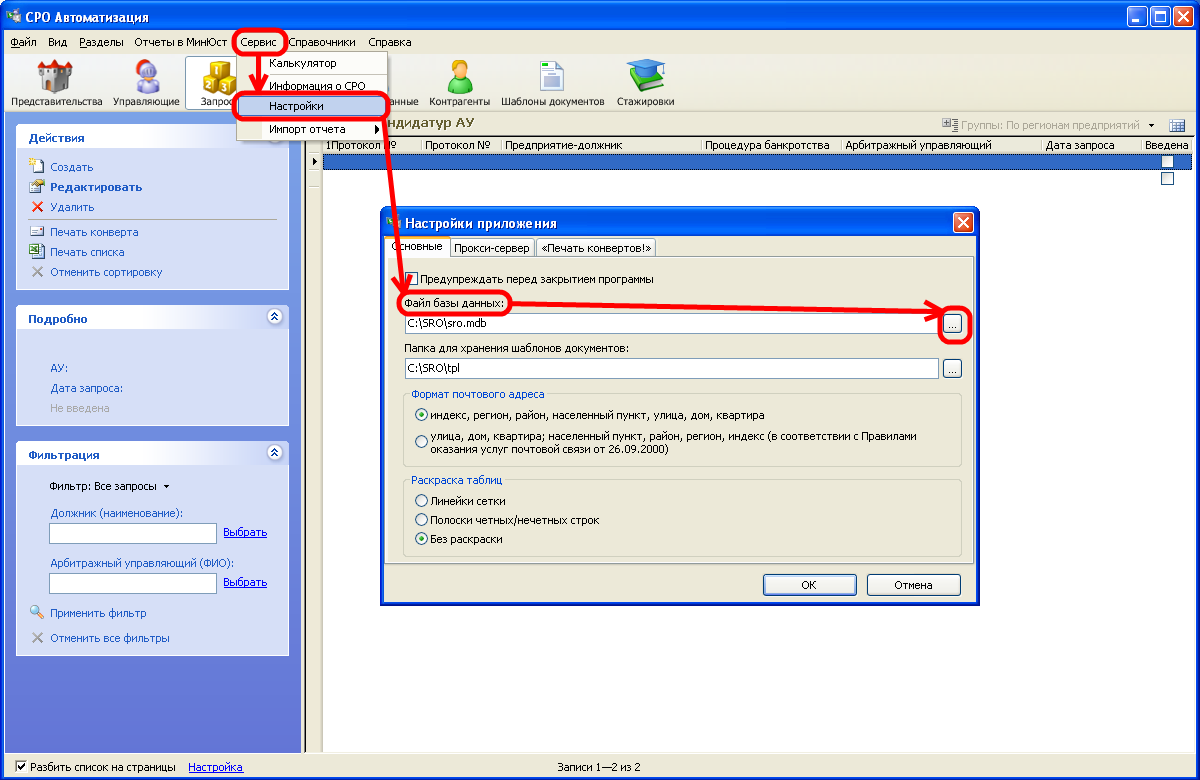Open the Справочники menu
The height and width of the screenshot is (780, 1200).
(322, 42)
